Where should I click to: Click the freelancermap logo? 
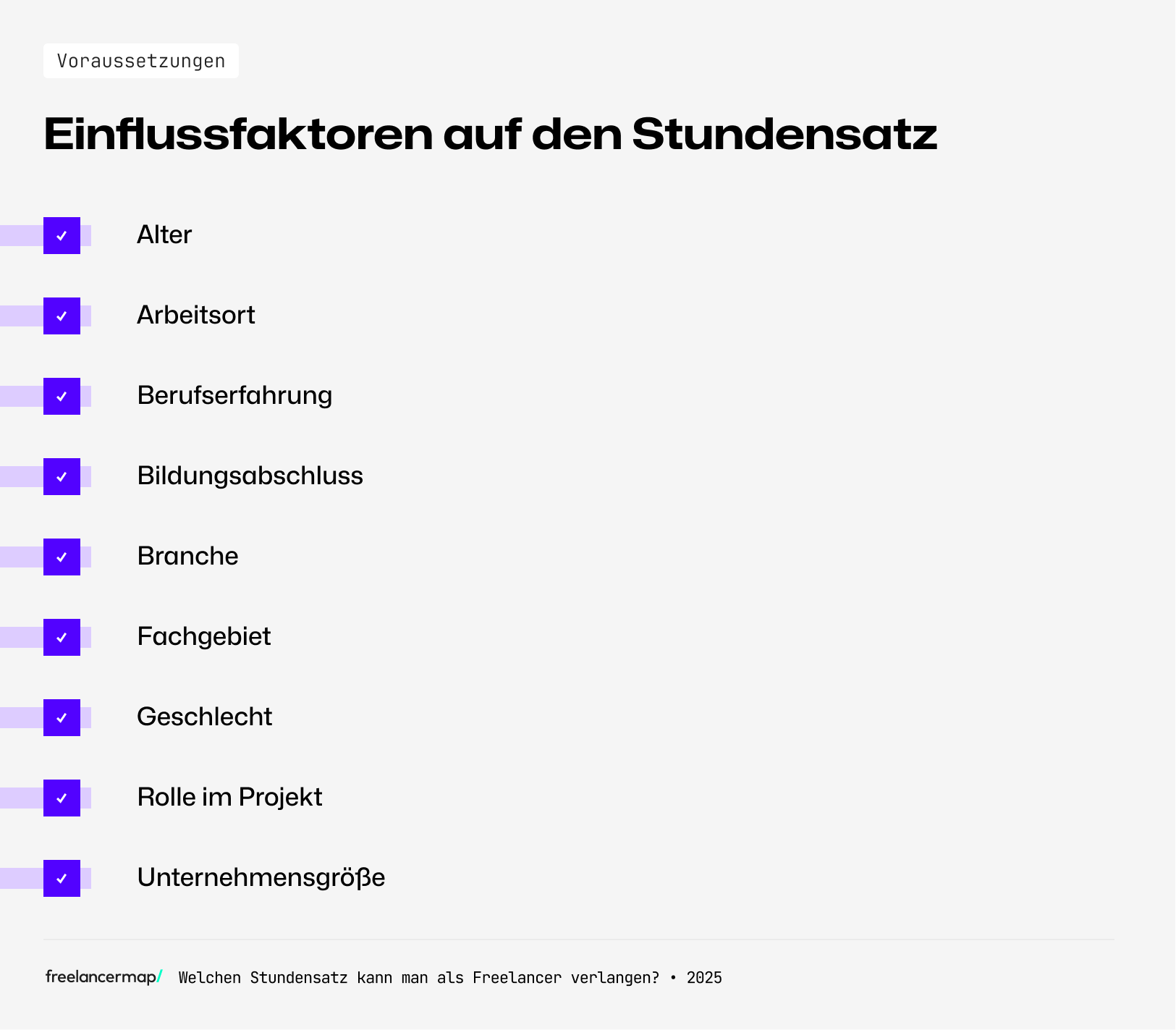(x=103, y=977)
